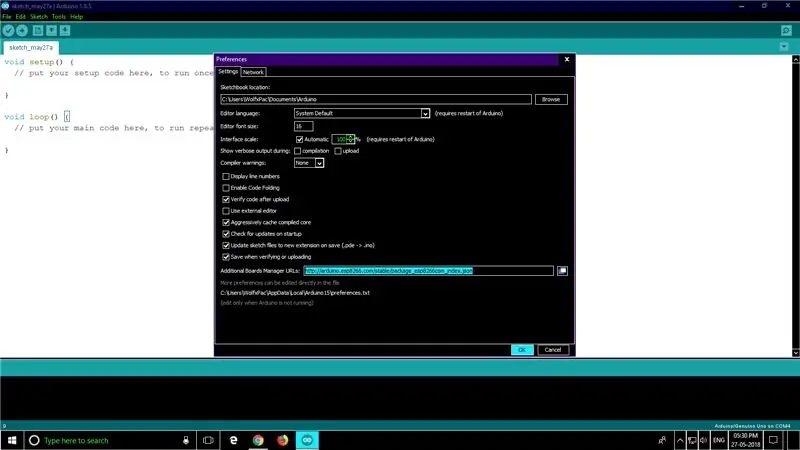800x450 pixels.
Task: Enable verbose output during upload
Action: pyautogui.click(x=338, y=151)
